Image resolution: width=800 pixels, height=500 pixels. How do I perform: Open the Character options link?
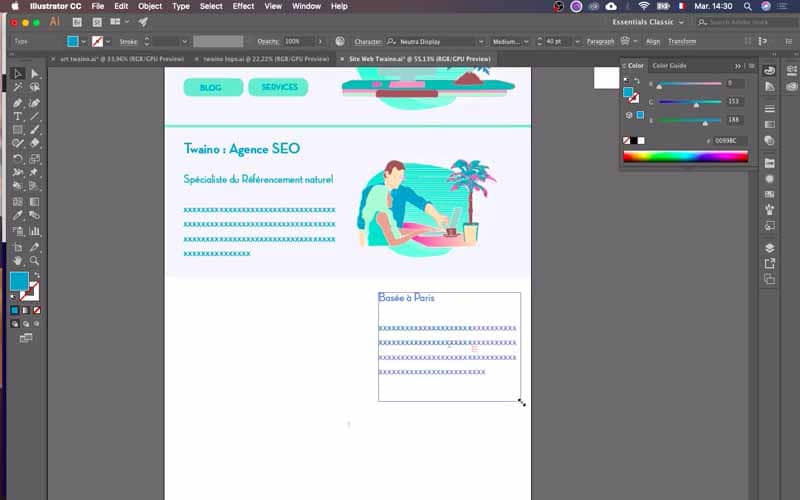[x=368, y=41]
